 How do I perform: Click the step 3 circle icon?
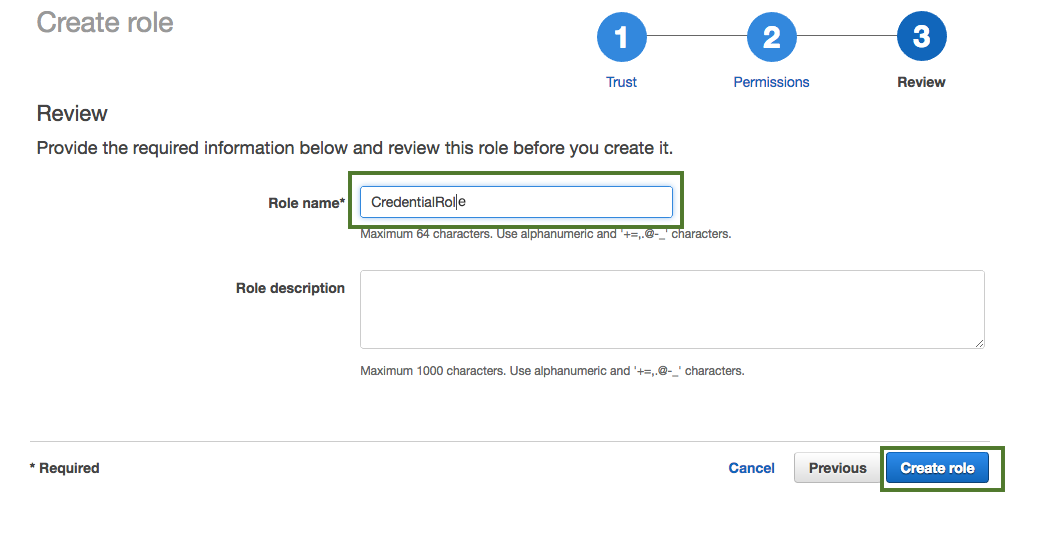coord(921,38)
